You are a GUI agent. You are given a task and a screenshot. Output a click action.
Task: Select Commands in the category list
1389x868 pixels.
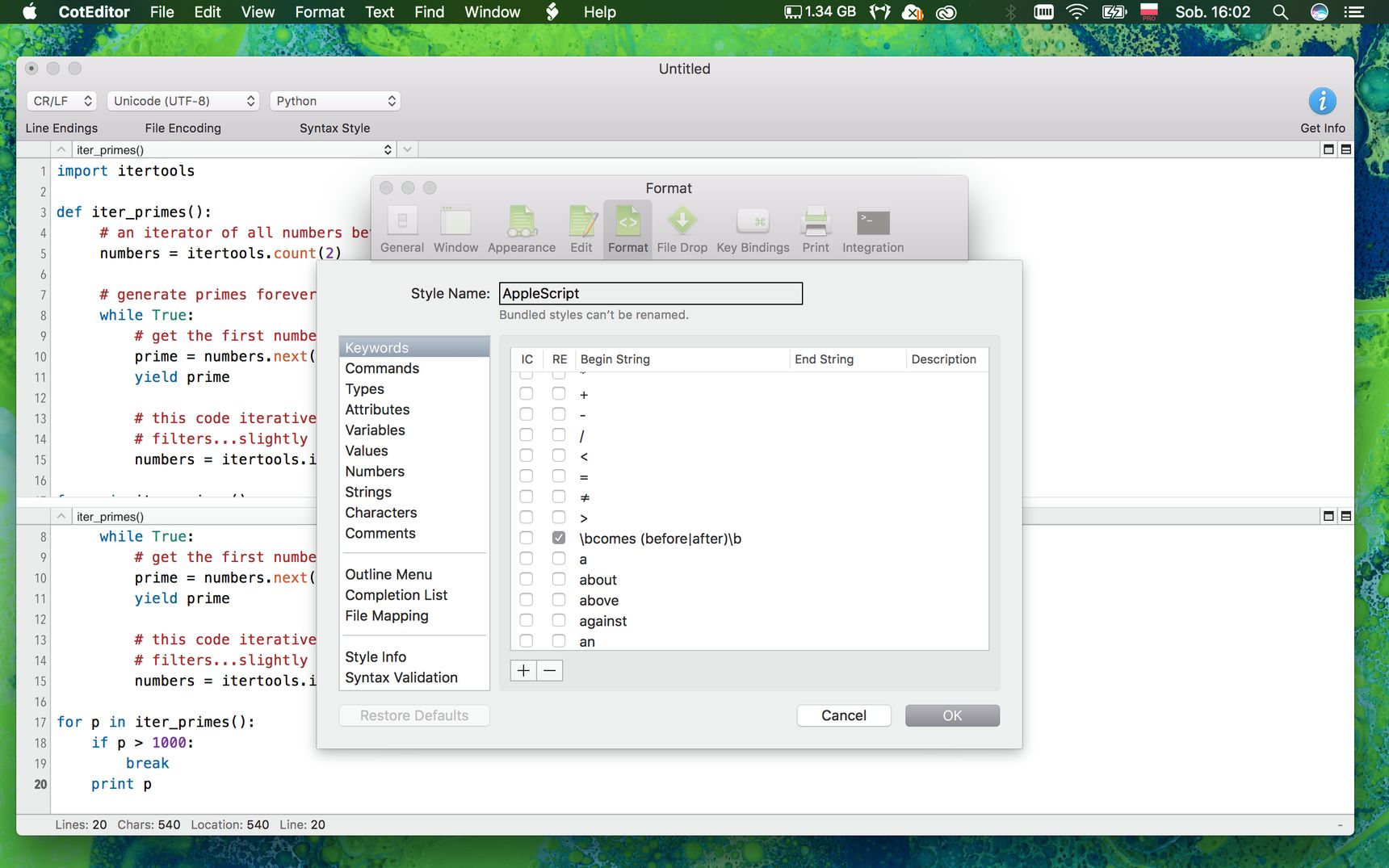coord(414,368)
